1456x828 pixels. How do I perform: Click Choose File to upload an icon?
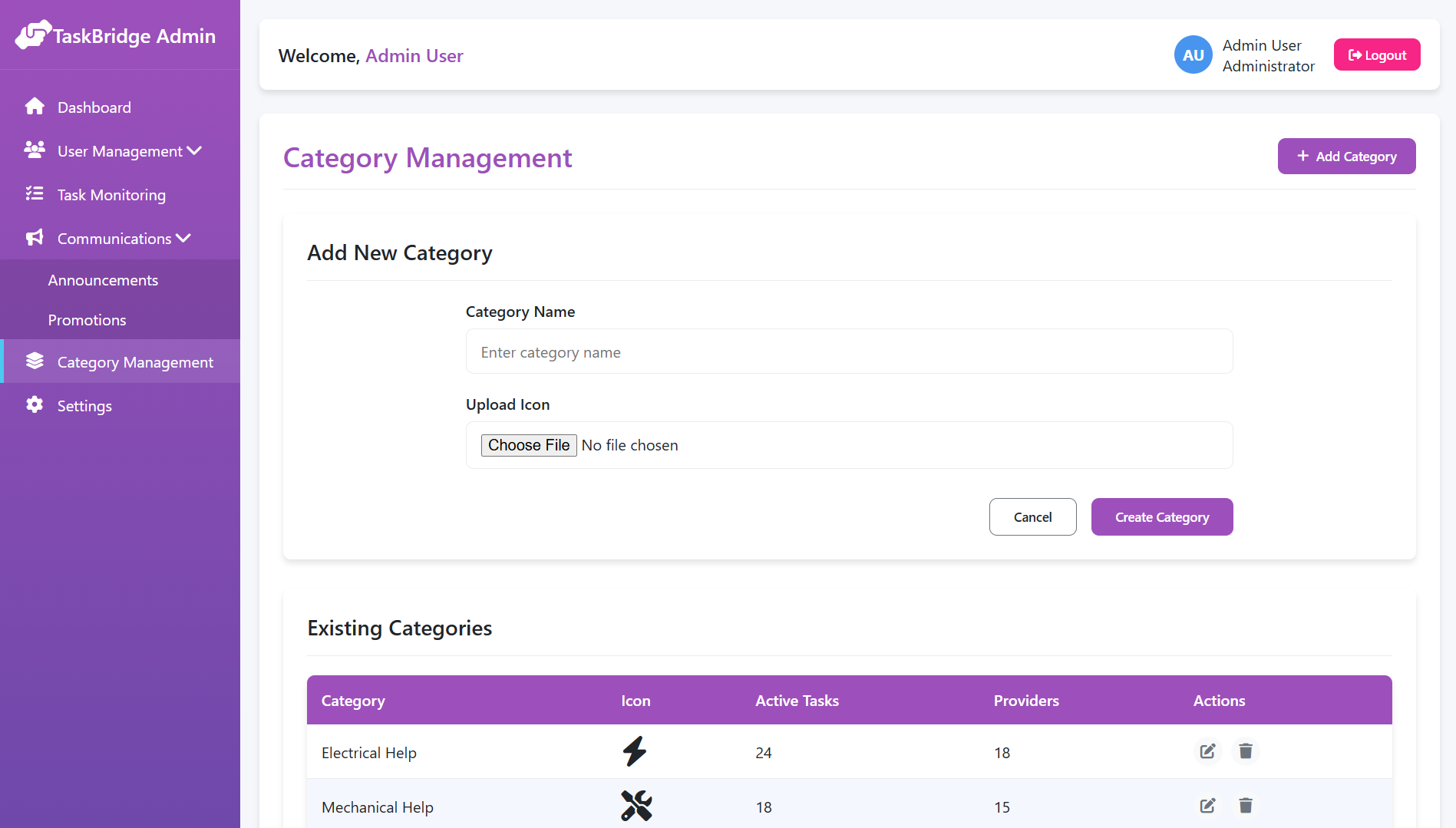(528, 445)
